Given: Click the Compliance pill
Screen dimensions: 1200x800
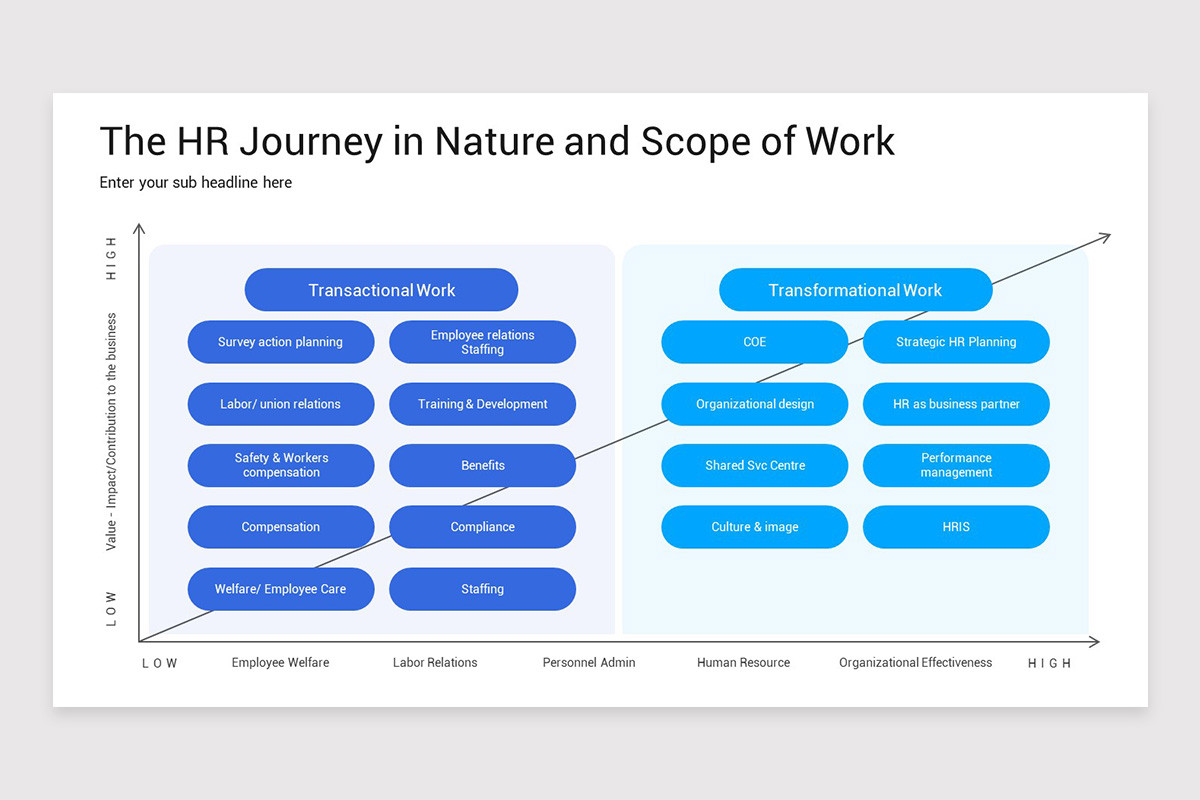Looking at the screenshot, I should click(x=482, y=527).
